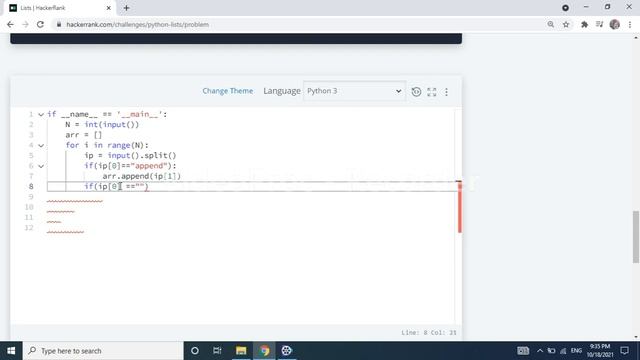Click the Type here to search box
Viewport: 640px width, 360px height.
(103, 351)
